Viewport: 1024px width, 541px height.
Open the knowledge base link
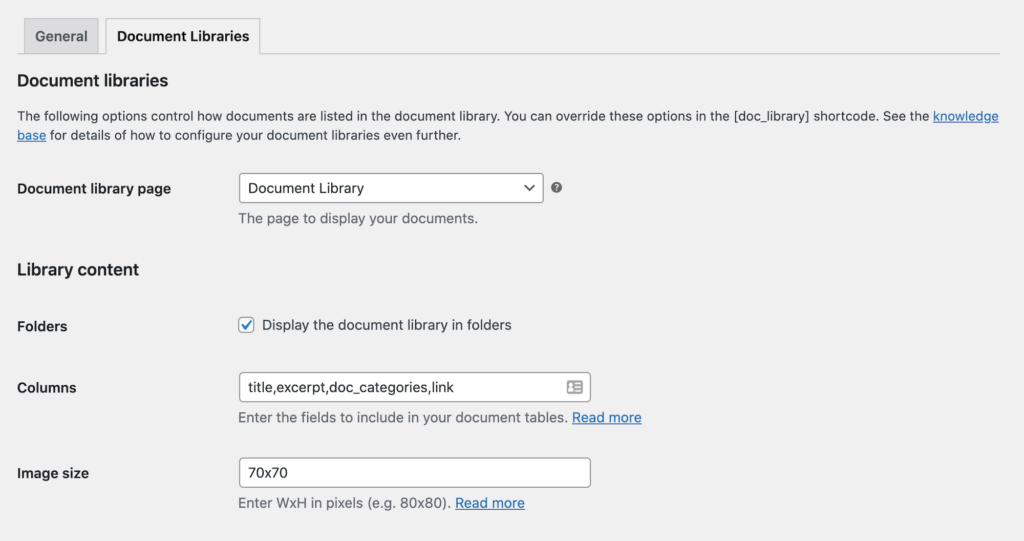click(x=965, y=116)
